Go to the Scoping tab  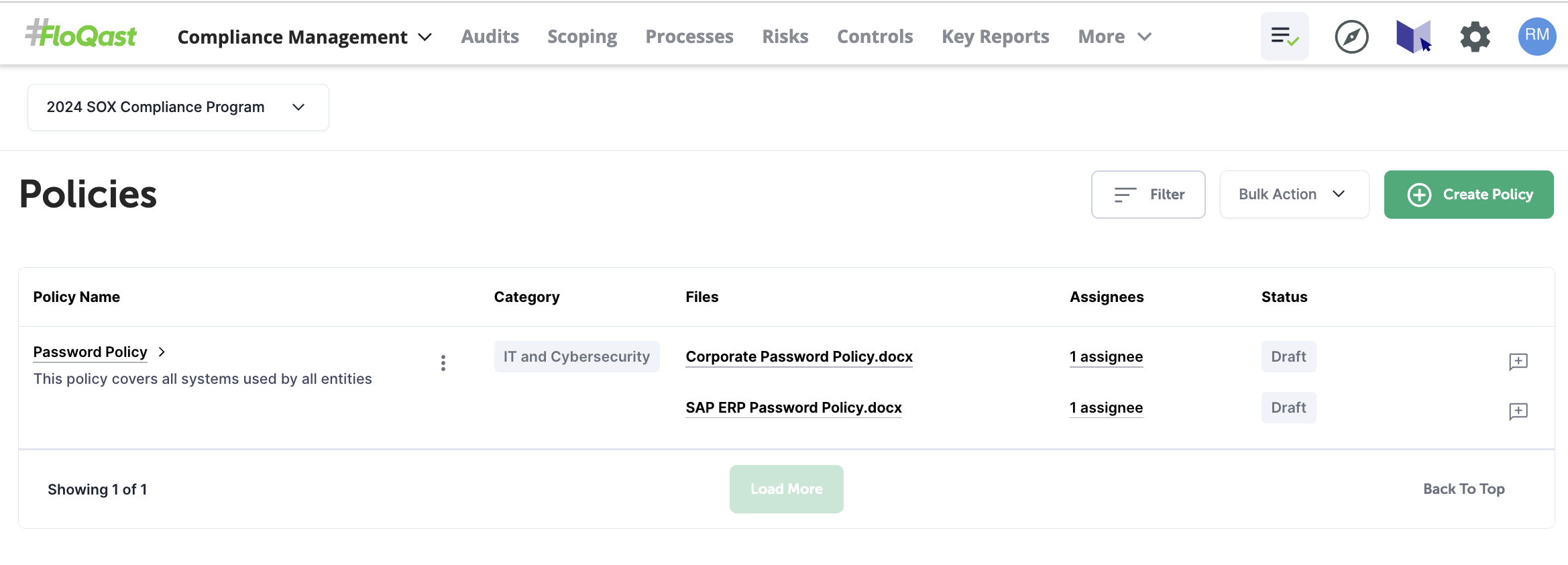click(582, 37)
